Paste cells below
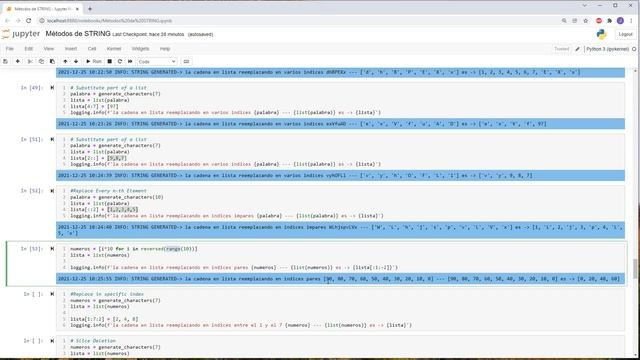Screen dimensions: 640x360 tap(52, 61)
